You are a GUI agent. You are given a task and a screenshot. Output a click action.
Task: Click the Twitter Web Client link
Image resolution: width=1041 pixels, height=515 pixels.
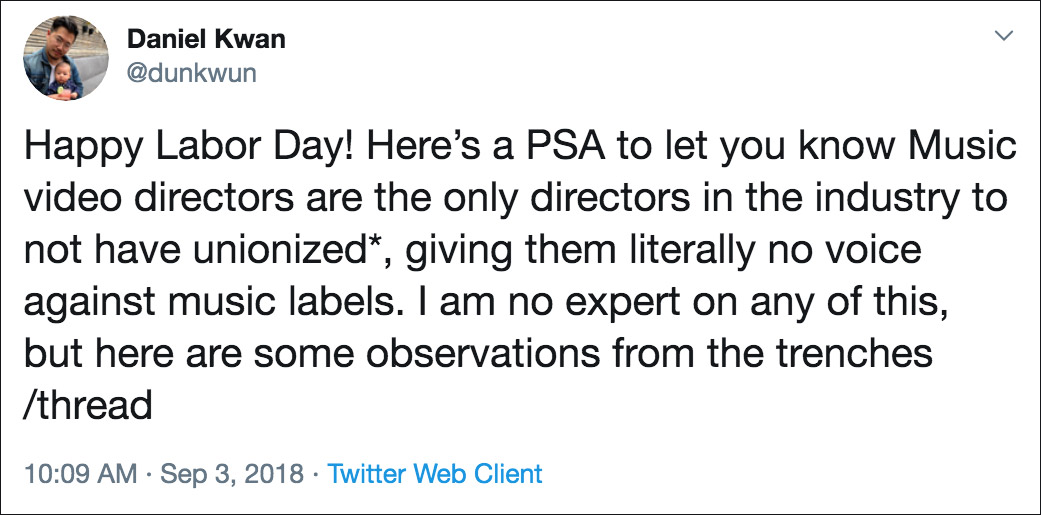pyautogui.click(x=435, y=473)
